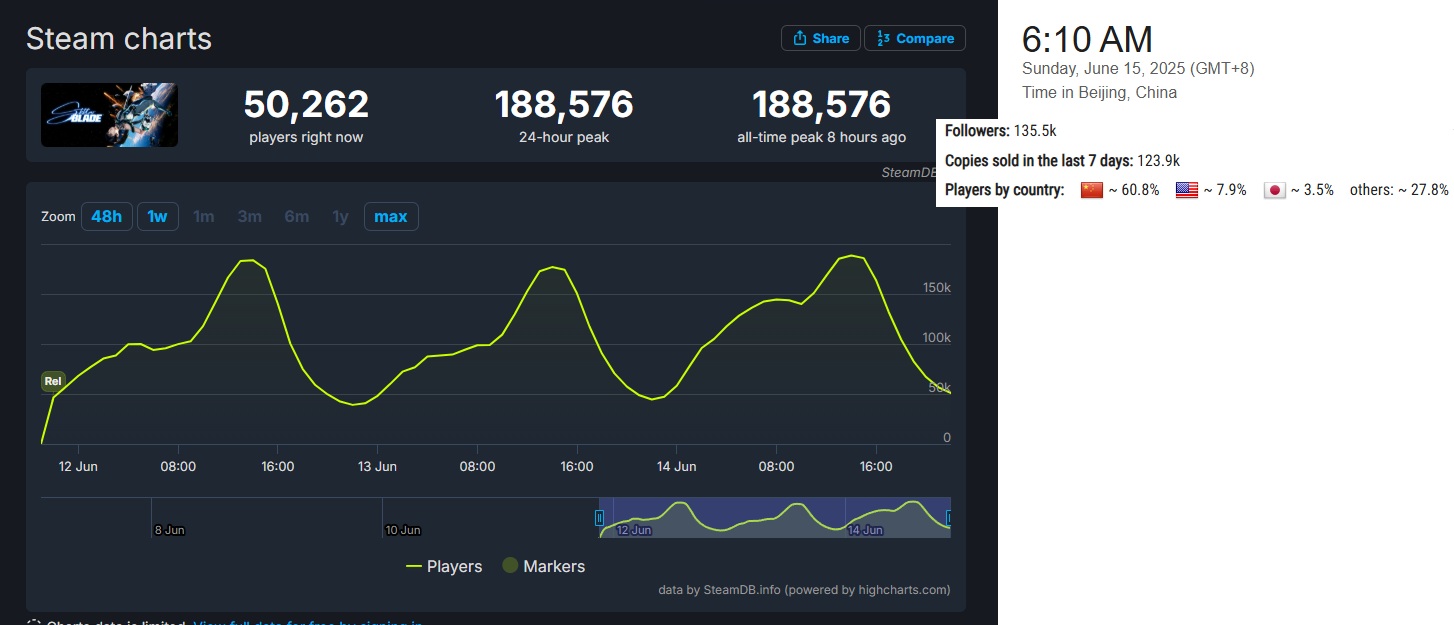Click the others ~ 27.8% value
The image size is (1454, 625).
coord(1399,190)
